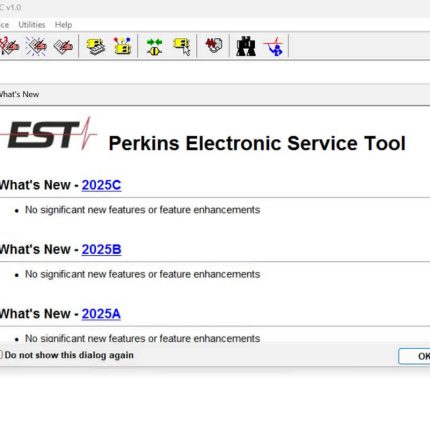Click the red and blue graph icon
Image resolution: width=430 pixels, height=430 pixels.
(x=273, y=46)
